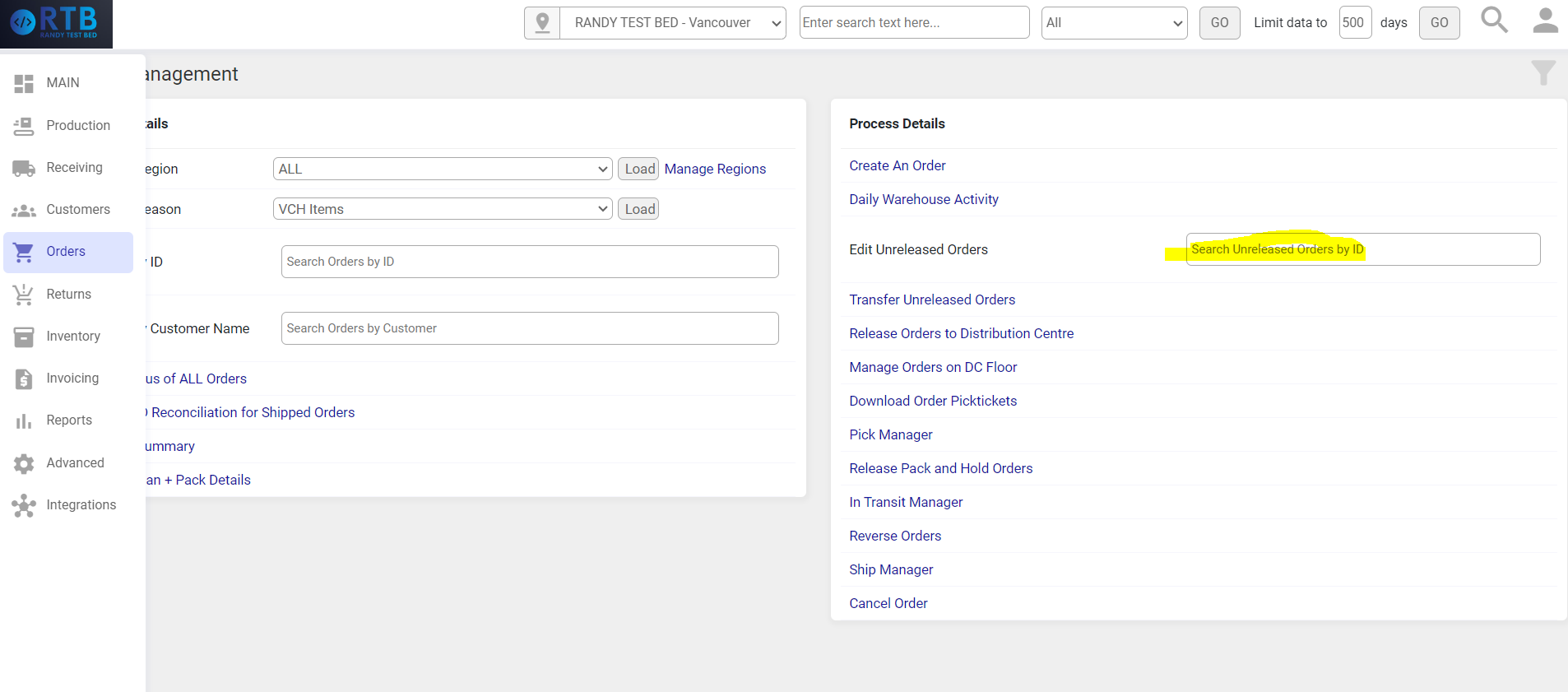The image size is (1568, 692).
Task: Click the Inventory box icon
Action: (24, 337)
